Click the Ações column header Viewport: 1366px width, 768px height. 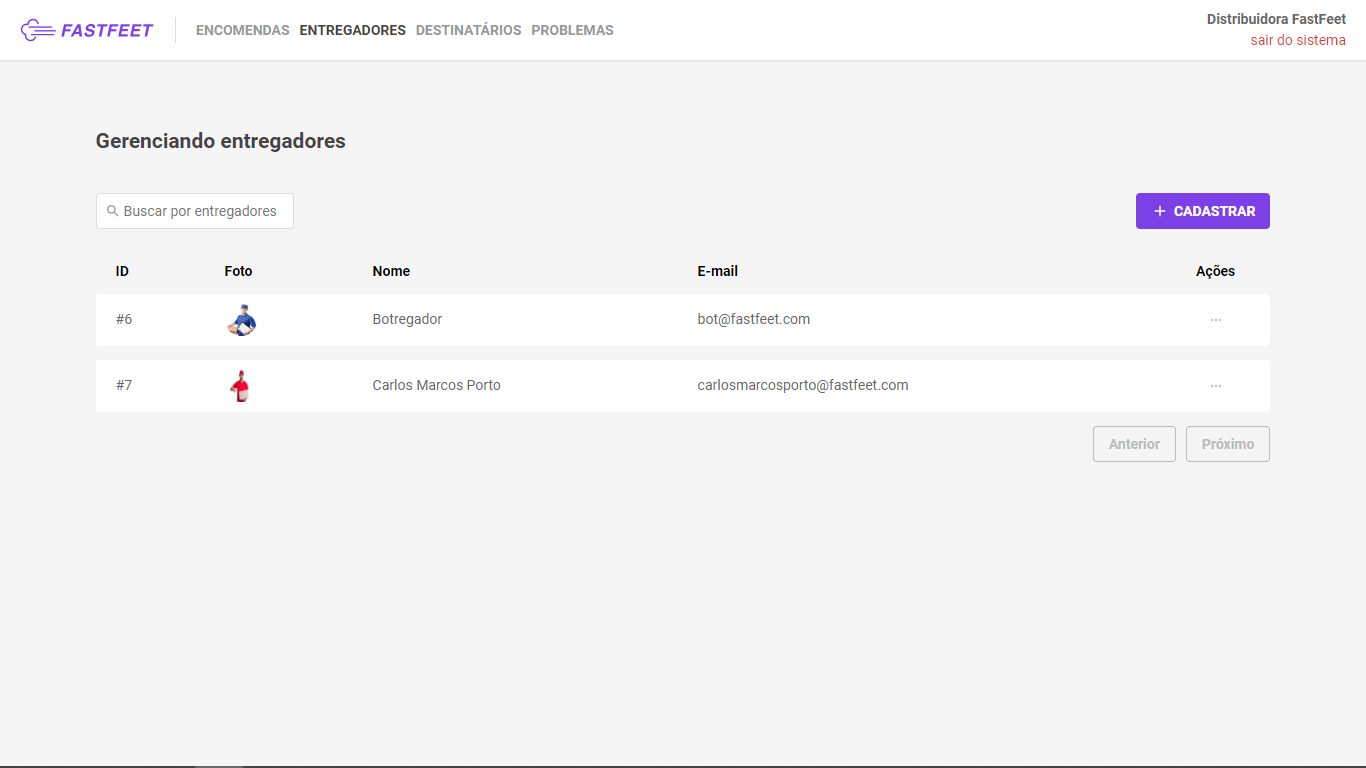pos(1215,271)
